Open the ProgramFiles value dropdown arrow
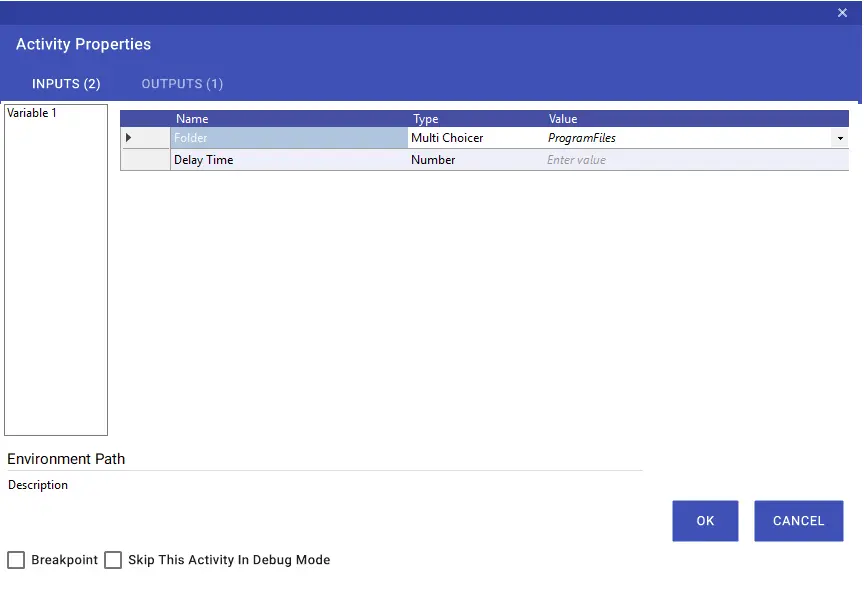864x616 pixels. (x=840, y=138)
